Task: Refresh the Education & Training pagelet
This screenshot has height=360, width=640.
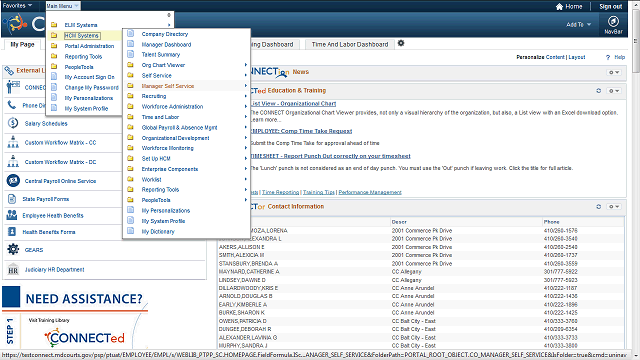Action: click(598, 91)
